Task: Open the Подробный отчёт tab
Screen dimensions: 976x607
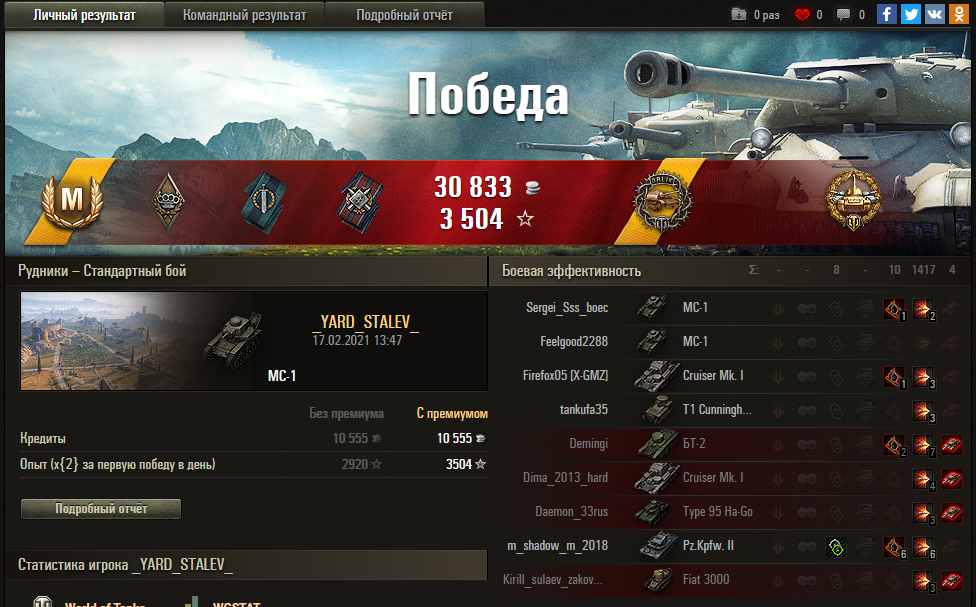Action: pyautogui.click(x=405, y=15)
